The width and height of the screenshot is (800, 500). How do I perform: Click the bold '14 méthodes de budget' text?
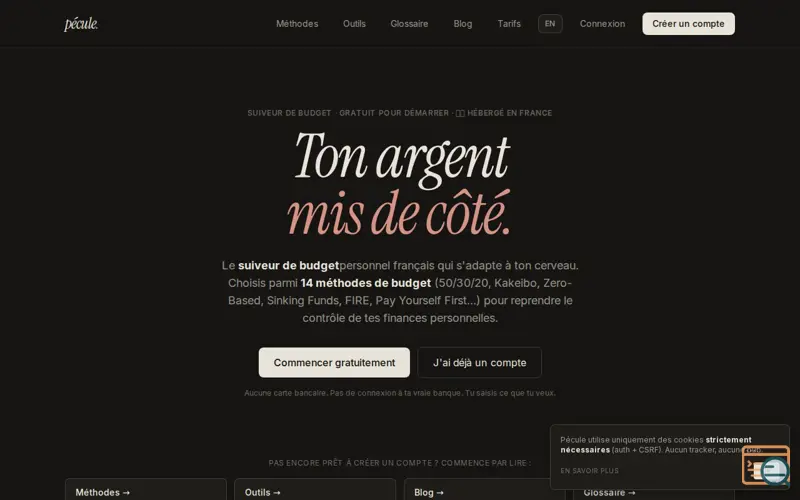365,283
